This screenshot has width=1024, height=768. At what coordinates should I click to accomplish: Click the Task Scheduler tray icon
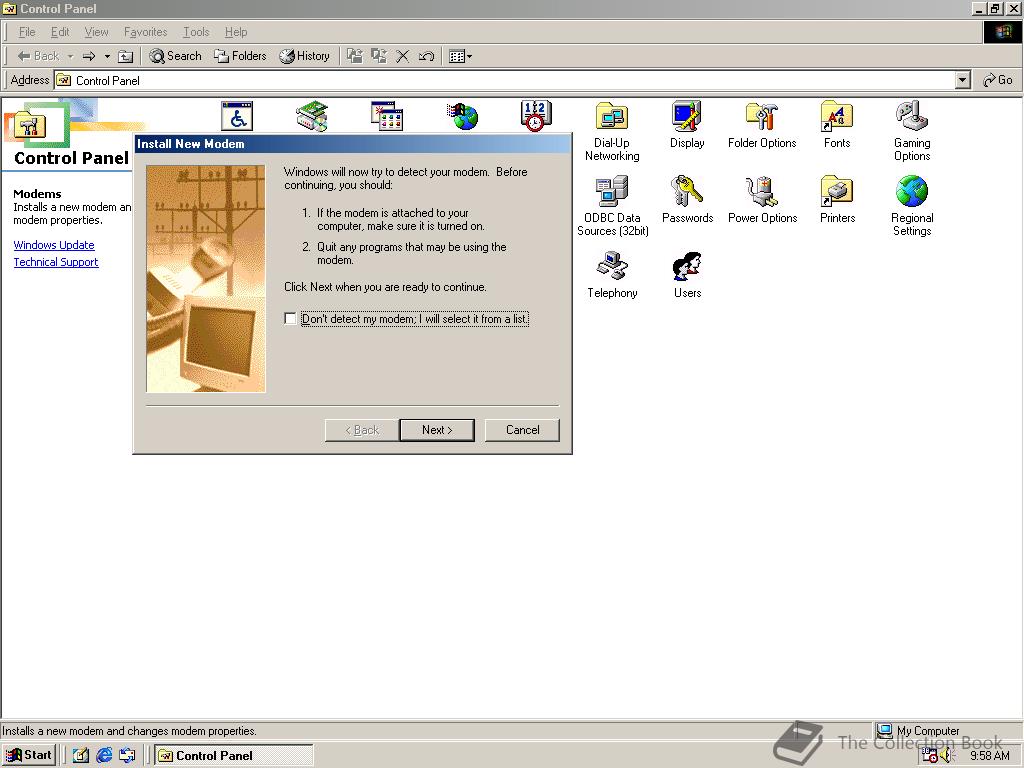[929, 756]
